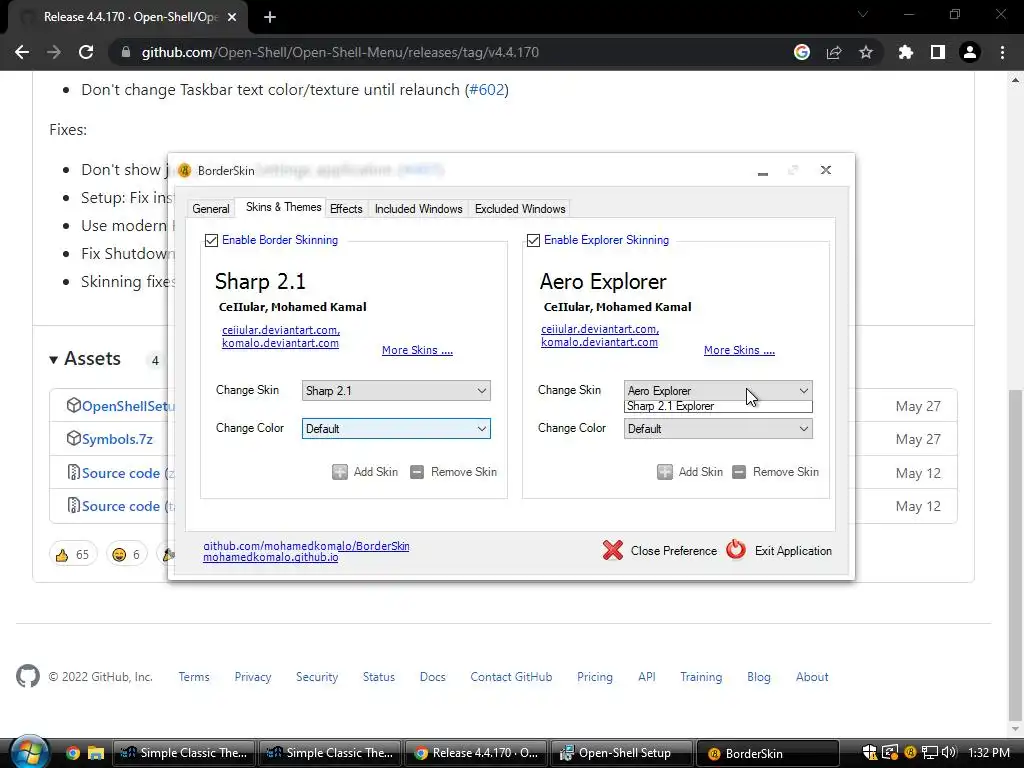Reload the GitHub page
1024x768 pixels.
(x=86, y=52)
